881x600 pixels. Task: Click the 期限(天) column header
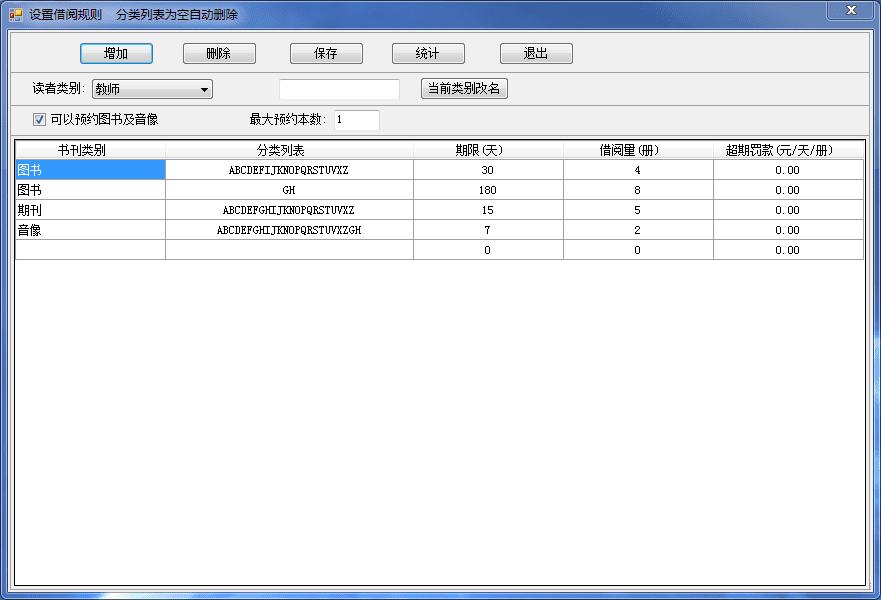pos(487,150)
